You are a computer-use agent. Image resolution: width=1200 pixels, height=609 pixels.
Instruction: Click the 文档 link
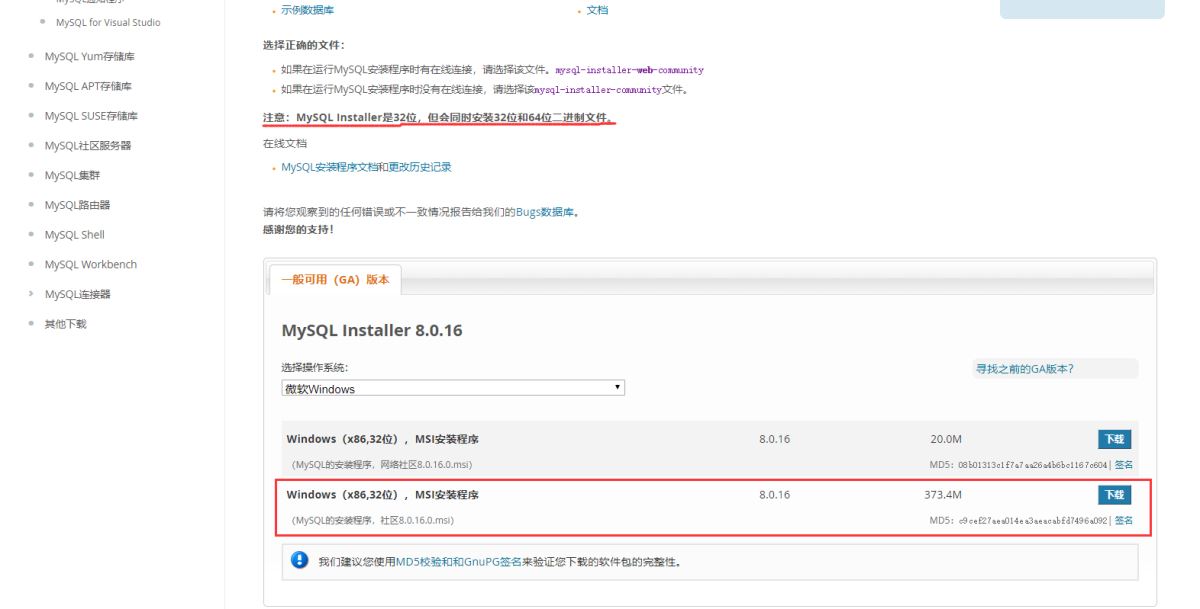coord(597,10)
